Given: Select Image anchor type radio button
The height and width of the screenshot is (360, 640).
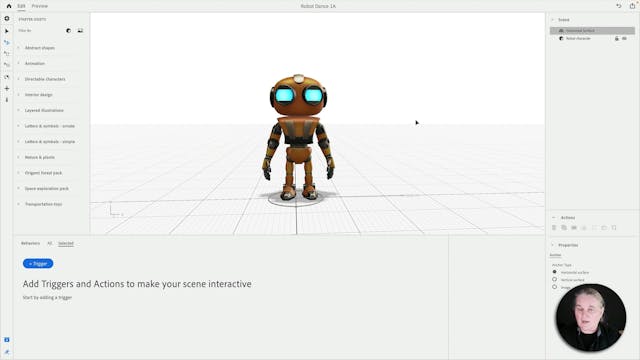Looking at the screenshot, I should pyautogui.click(x=554, y=287).
